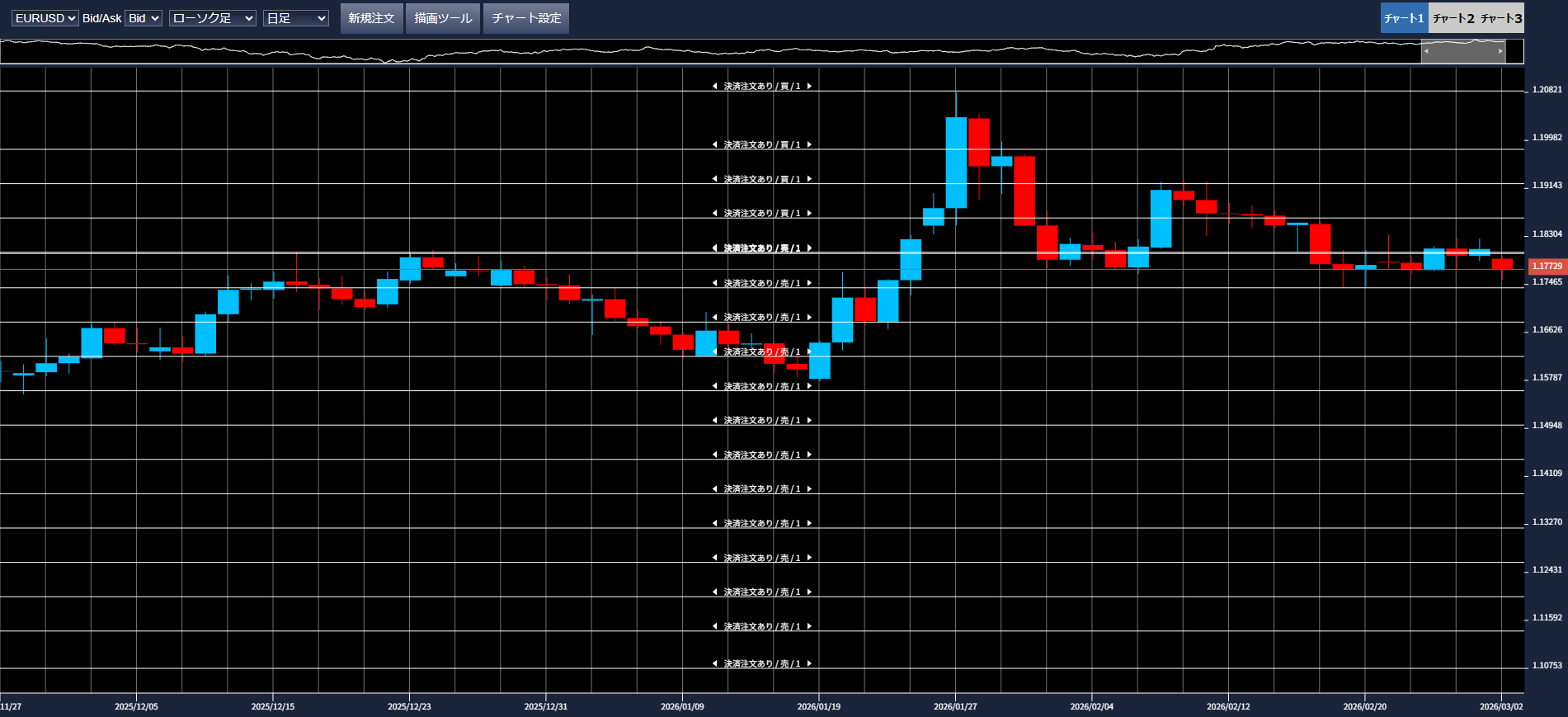Switch to the チャート2 tab

[1453, 18]
